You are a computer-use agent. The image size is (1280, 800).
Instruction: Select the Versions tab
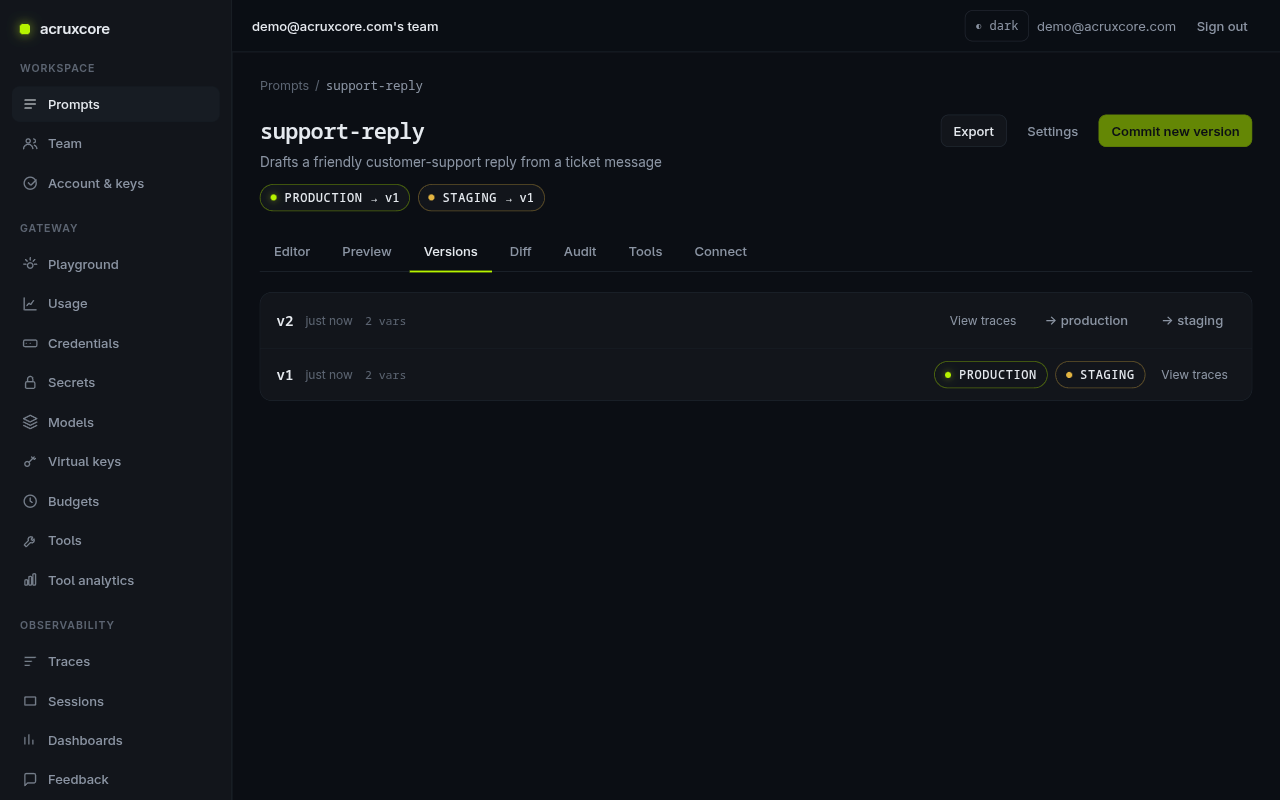pos(451,251)
